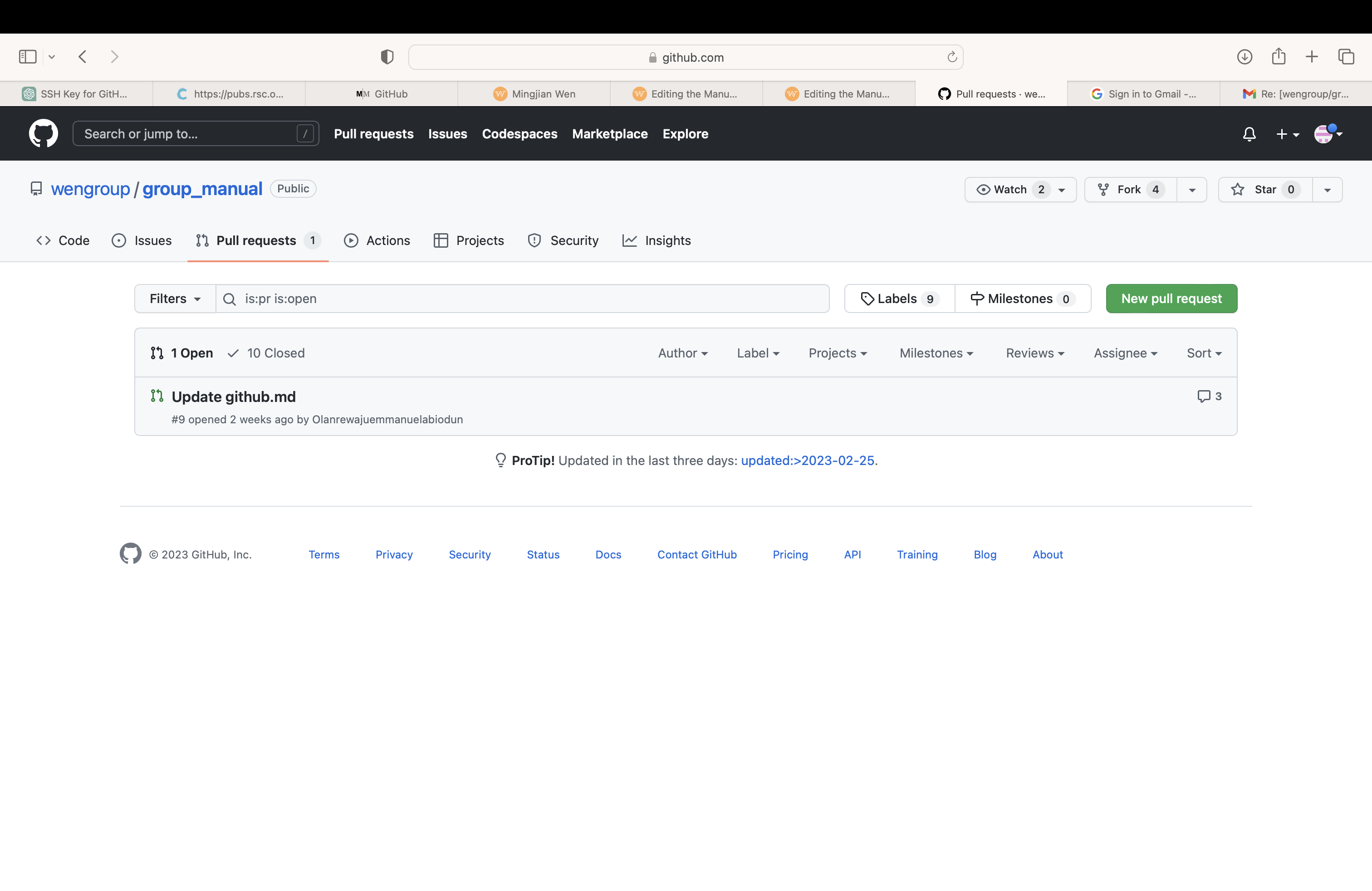This screenshot has height=891, width=1372.
Task: Click the GitHub octocat logo in header
Action: [x=43, y=134]
